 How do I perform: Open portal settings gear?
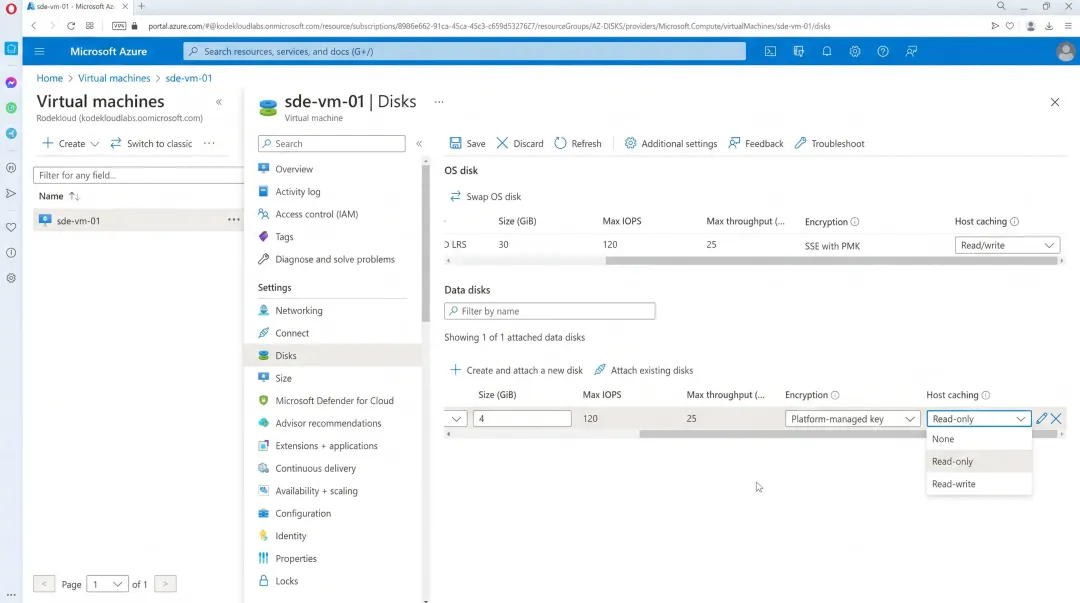[855, 51]
